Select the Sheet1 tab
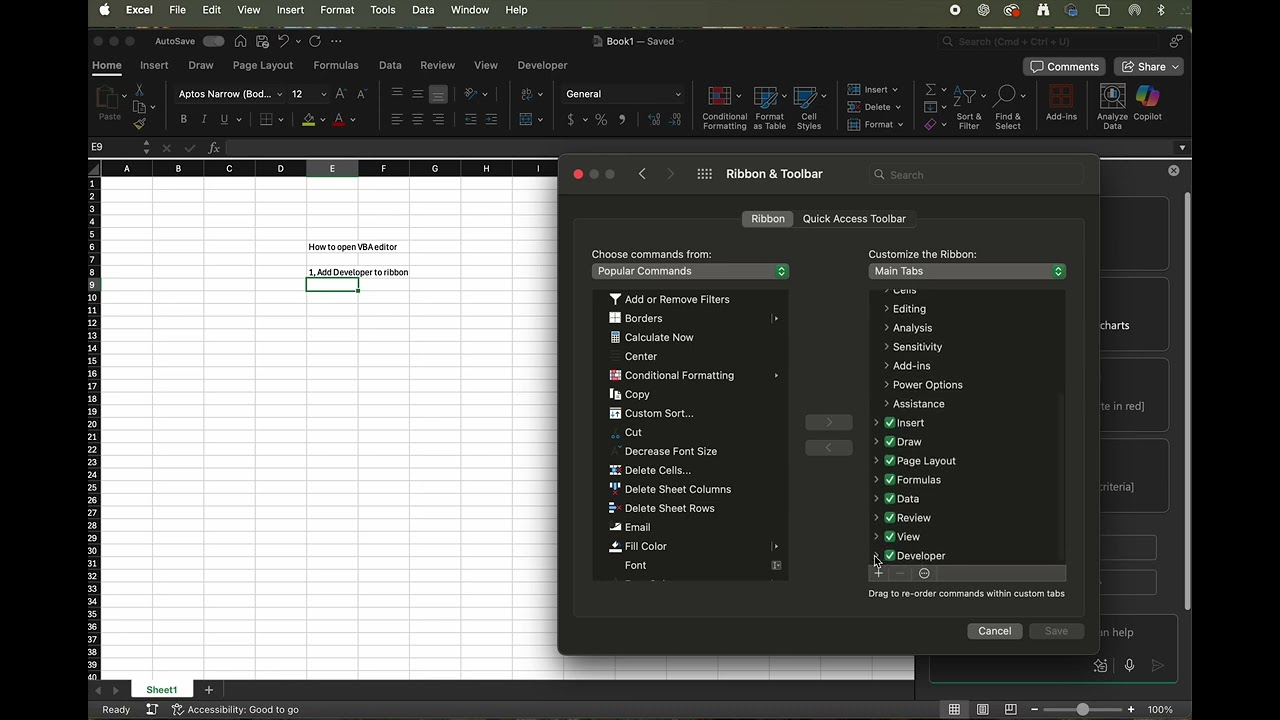The height and width of the screenshot is (720, 1280). click(x=161, y=690)
